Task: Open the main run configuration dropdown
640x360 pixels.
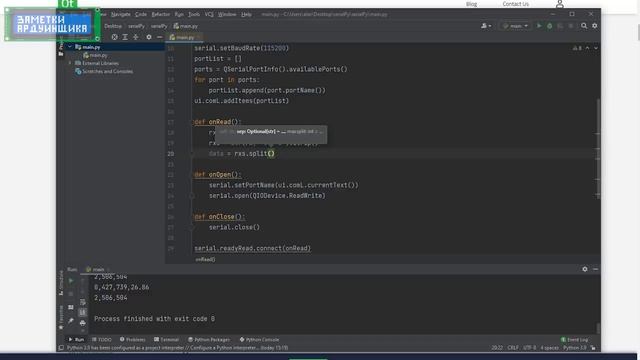Action: (x=516, y=26)
